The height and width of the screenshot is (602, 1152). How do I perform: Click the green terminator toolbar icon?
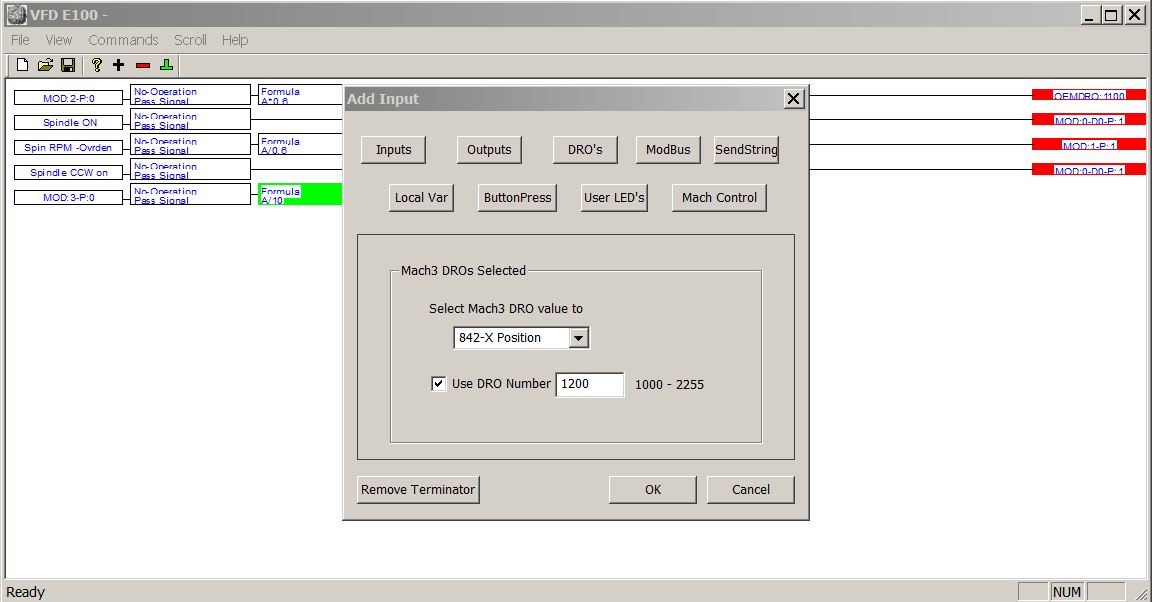pos(167,65)
